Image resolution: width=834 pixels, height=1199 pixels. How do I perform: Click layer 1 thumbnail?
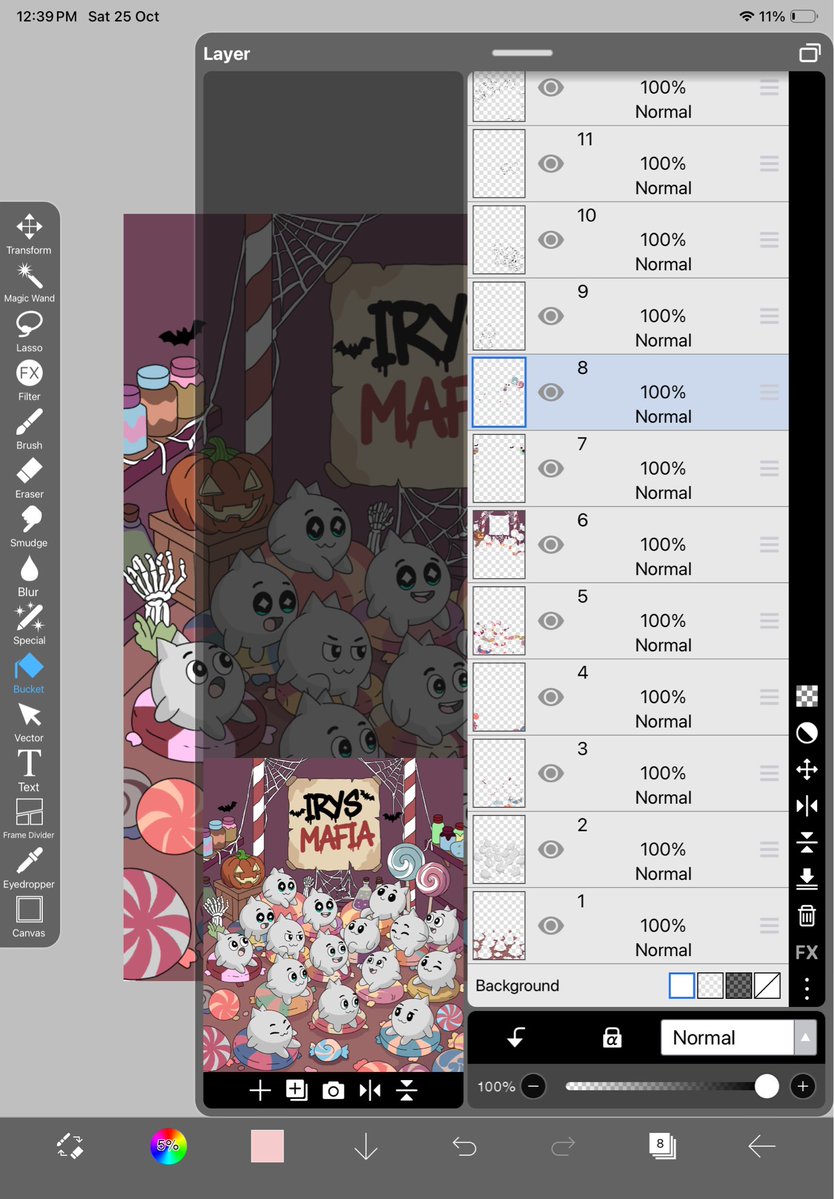pos(498,925)
